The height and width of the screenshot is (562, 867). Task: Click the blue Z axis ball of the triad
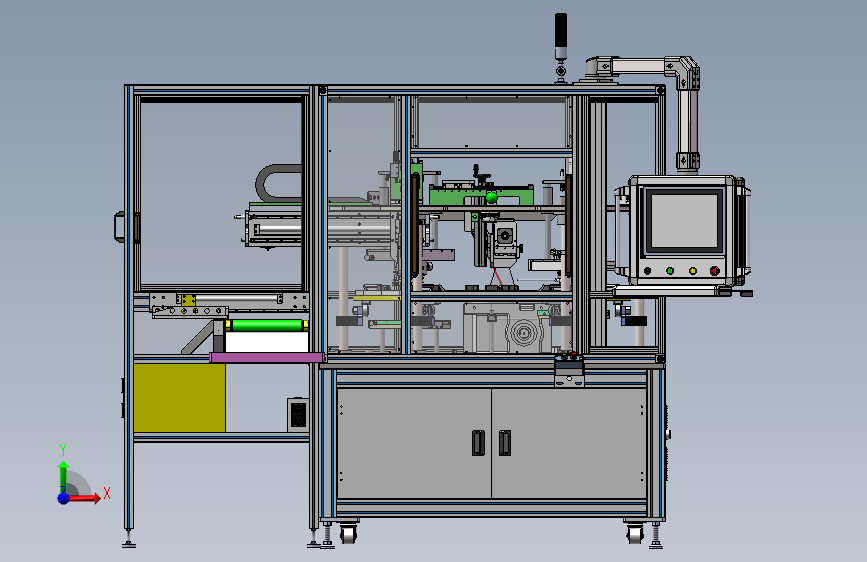click(64, 498)
